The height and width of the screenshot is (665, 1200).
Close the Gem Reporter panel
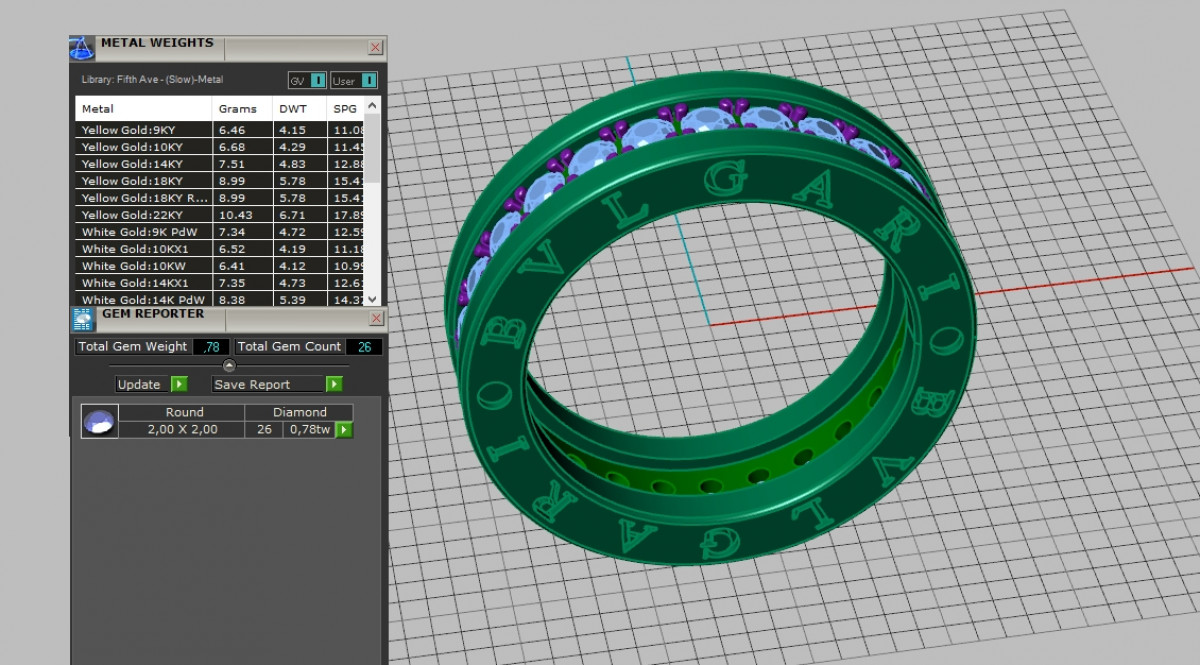376,319
